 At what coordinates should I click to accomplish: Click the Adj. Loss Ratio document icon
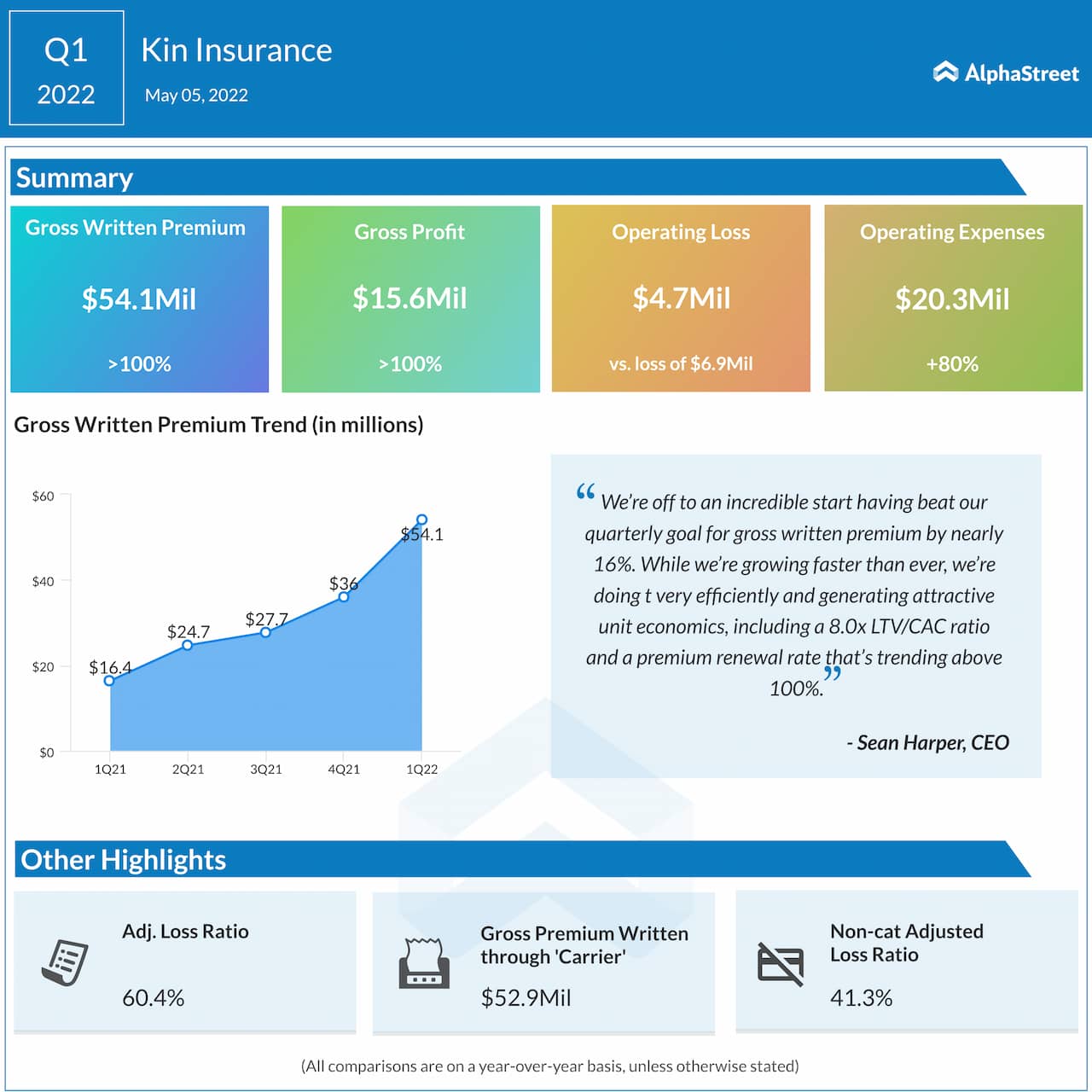(x=65, y=962)
